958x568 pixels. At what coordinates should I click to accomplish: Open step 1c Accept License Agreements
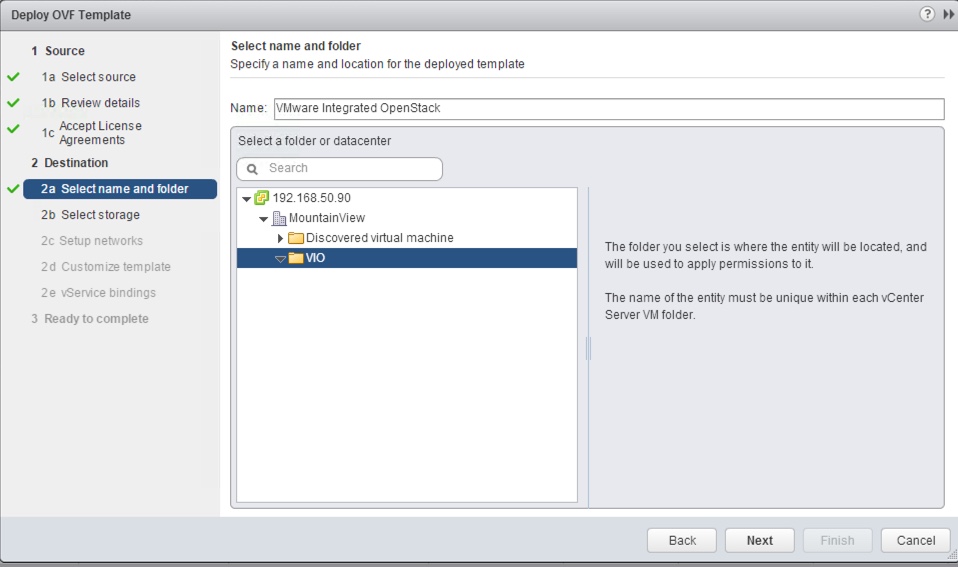100,133
